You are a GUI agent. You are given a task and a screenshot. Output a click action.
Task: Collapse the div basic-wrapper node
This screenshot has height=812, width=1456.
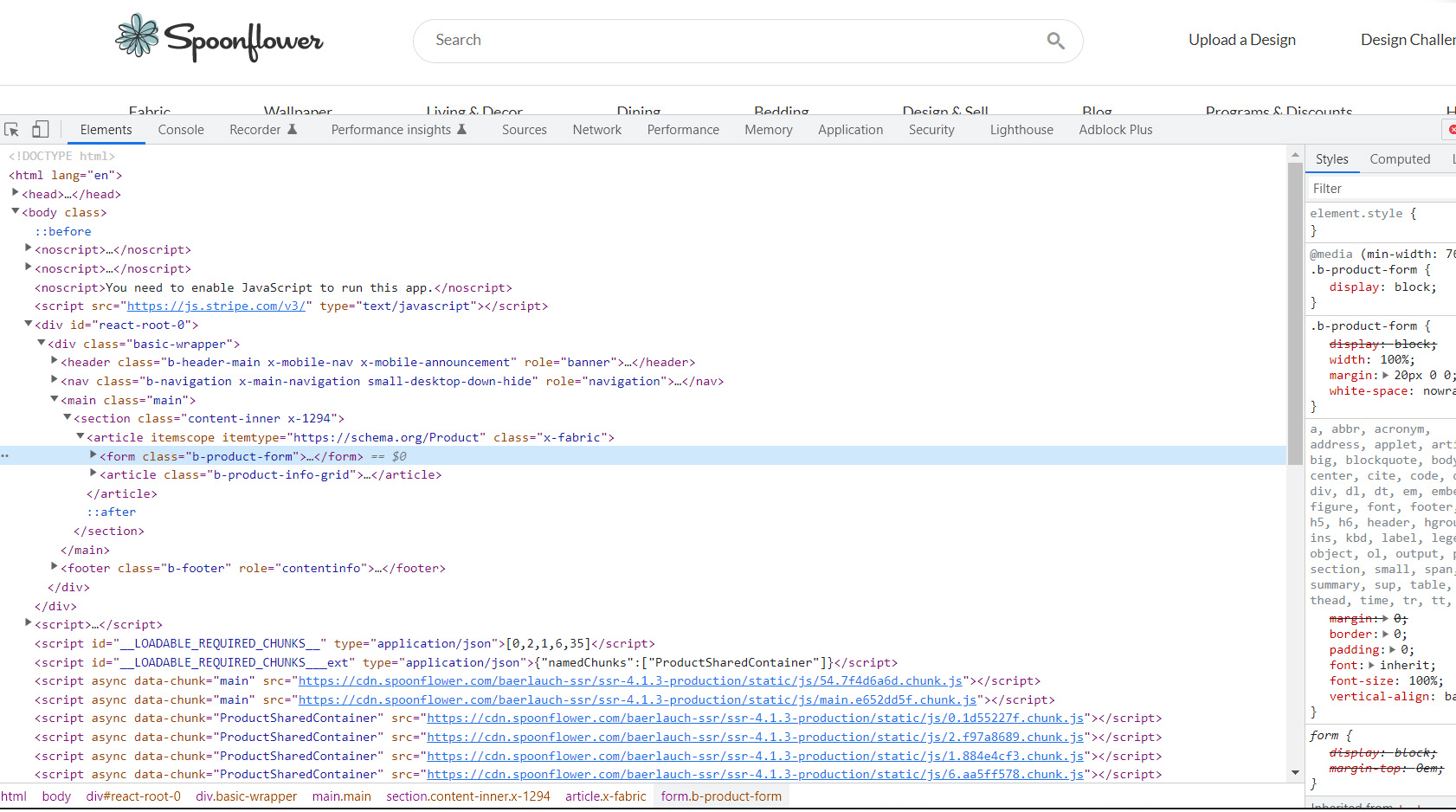42,343
